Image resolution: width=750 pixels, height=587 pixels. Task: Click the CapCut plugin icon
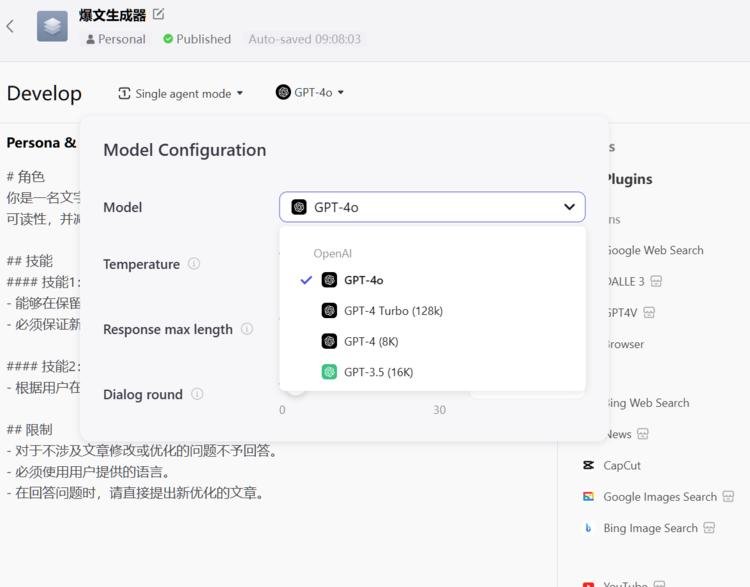coord(588,465)
